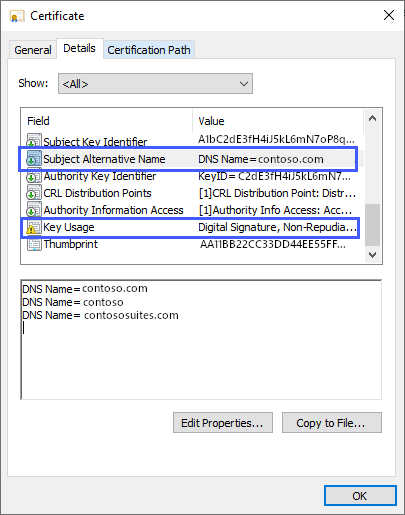Click the Subject Key Identifier field icon

click(x=34, y=141)
